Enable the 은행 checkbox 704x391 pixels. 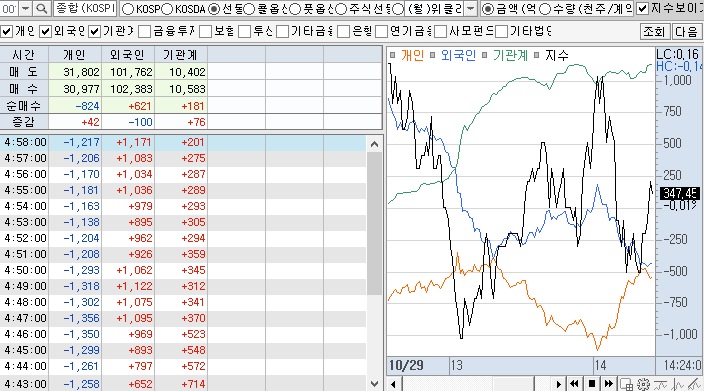click(343, 31)
